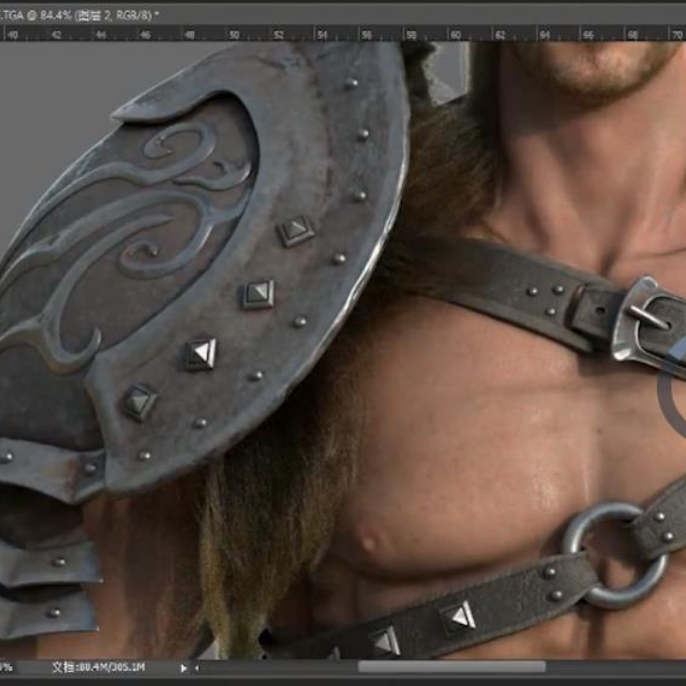Click the horizontal ruler at mark 60
Screen dimensions: 686x686
pos(455,35)
